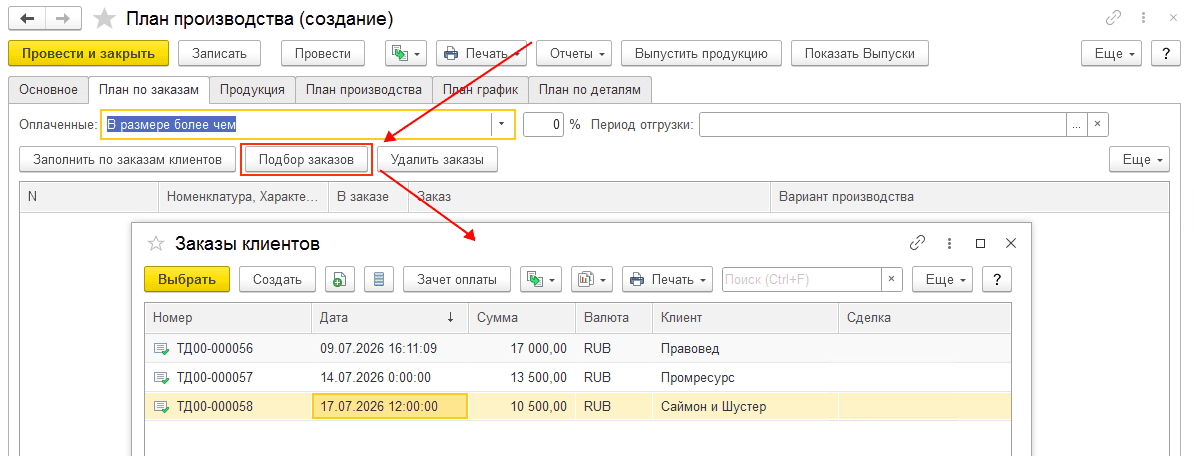
Task: Click Клиент column header
Action: tap(745, 317)
